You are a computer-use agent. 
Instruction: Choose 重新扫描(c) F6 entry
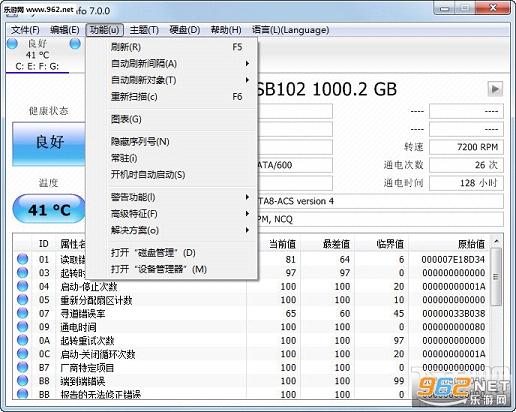pyautogui.click(x=171, y=97)
